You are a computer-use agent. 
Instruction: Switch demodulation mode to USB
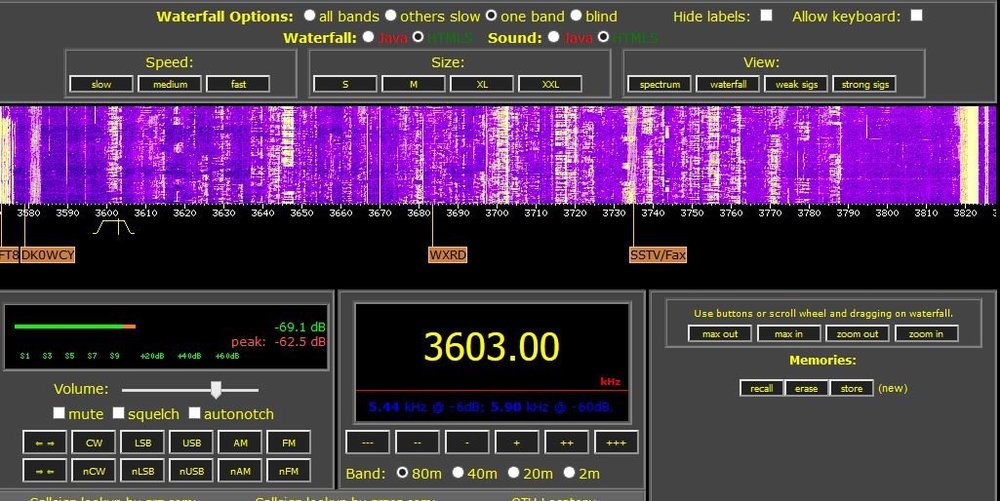pyautogui.click(x=190, y=442)
